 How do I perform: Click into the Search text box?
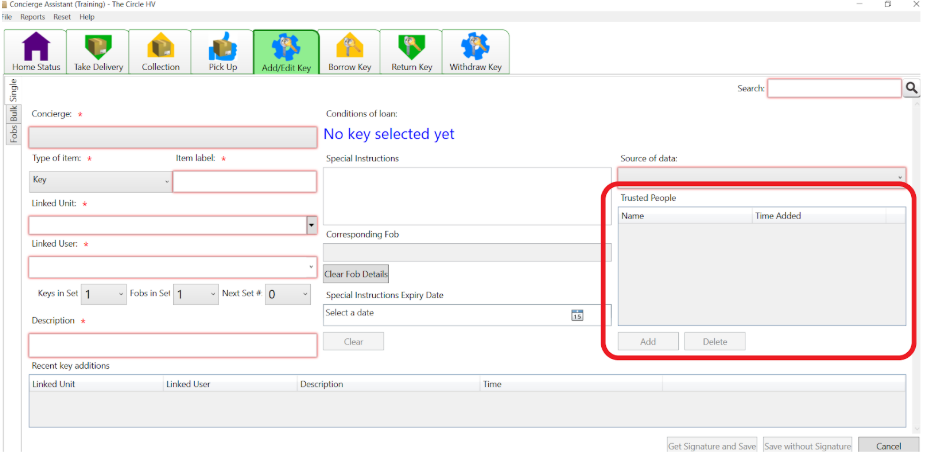tap(835, 89)
